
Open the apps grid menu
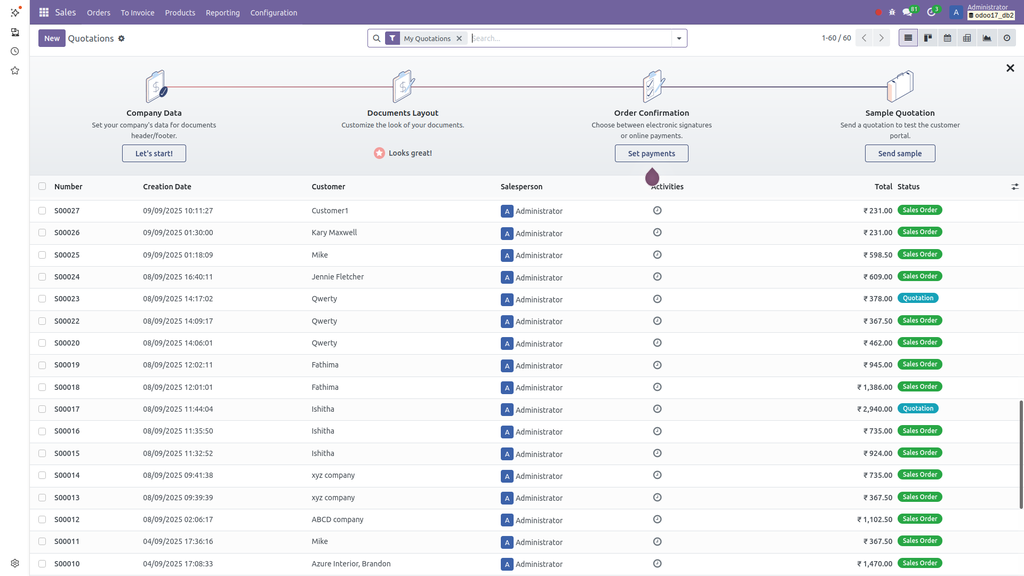(41, 12)
